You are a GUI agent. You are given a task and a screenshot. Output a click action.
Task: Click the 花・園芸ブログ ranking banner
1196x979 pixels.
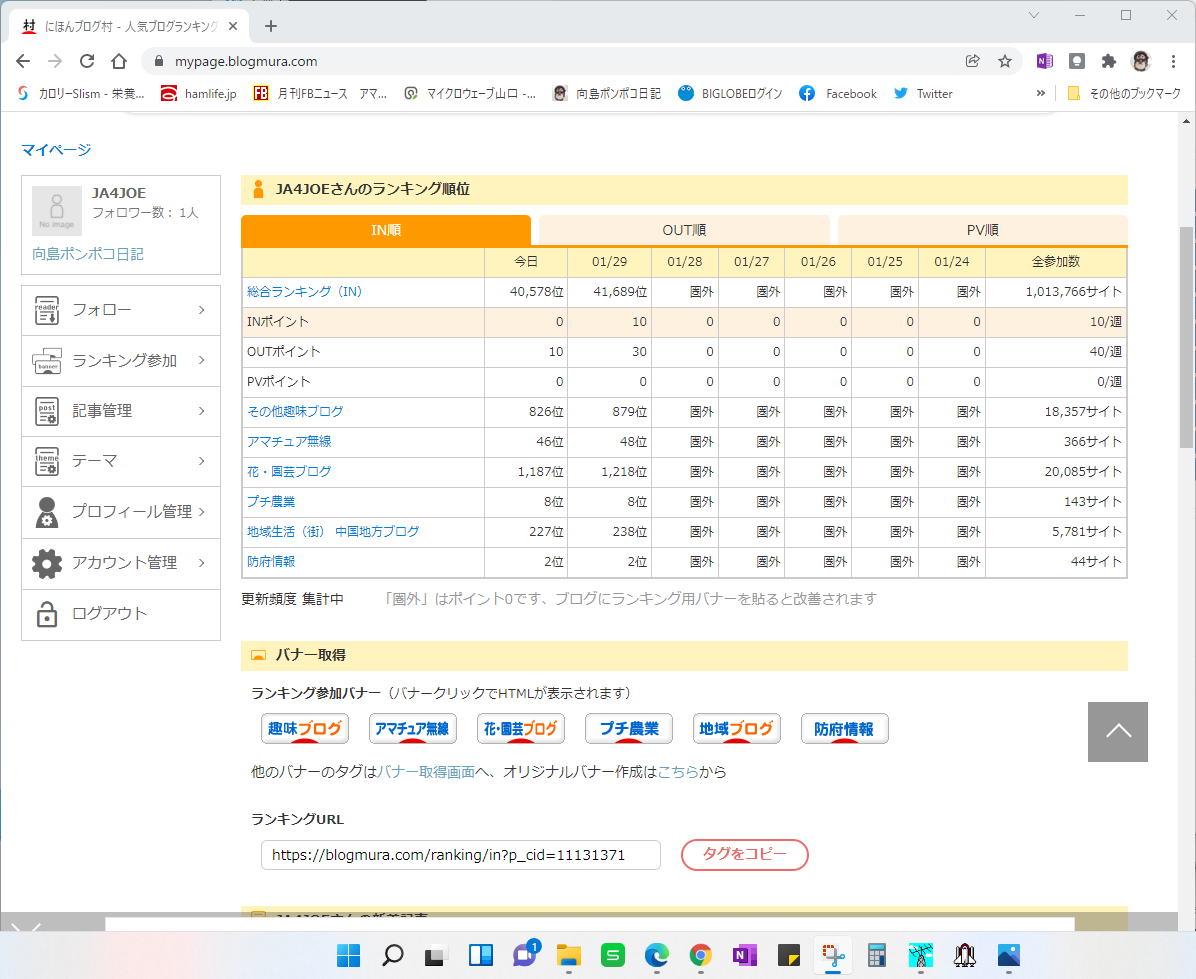click(x=521, y=728)
